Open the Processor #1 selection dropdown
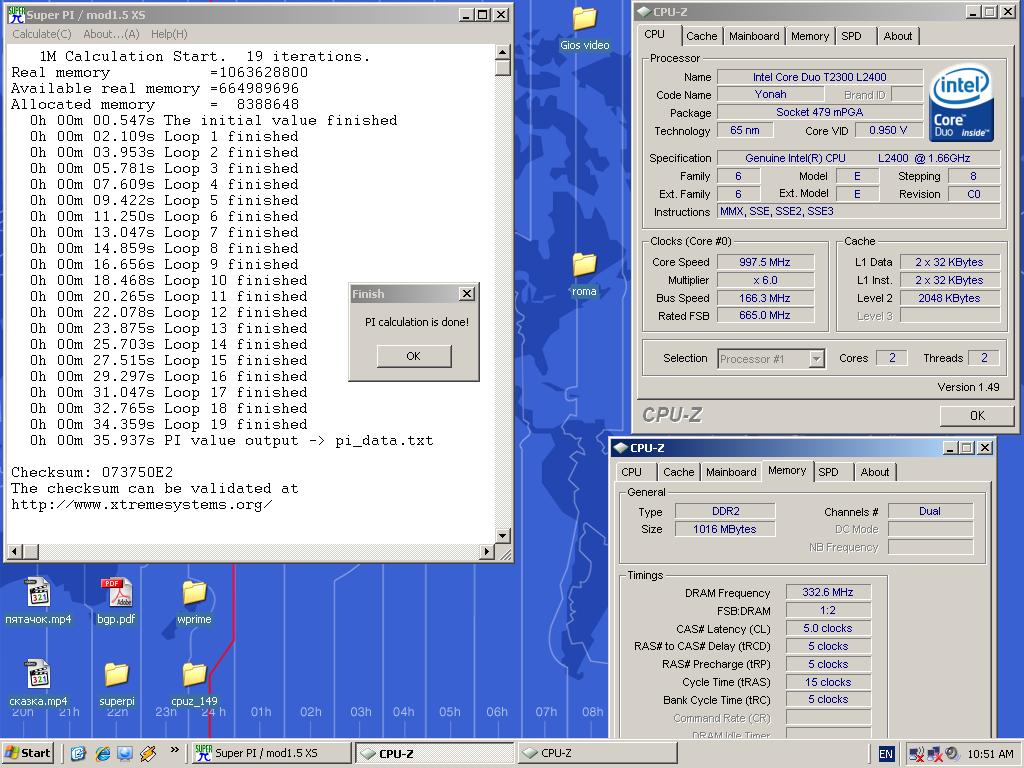The height and width of the screenshot is (768, 1024). point(816,359)
